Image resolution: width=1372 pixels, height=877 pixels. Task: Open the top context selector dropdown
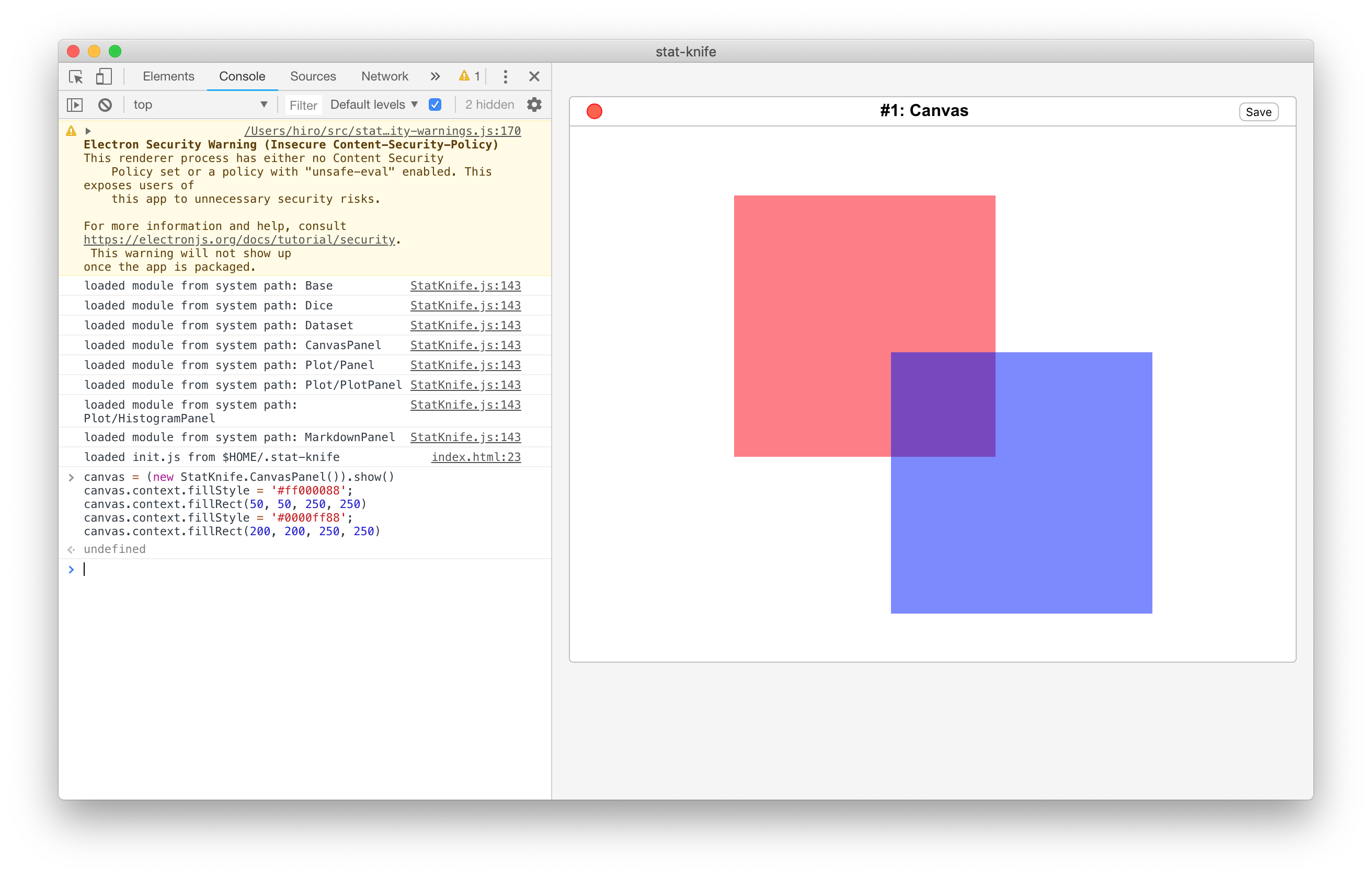(199, 105)
